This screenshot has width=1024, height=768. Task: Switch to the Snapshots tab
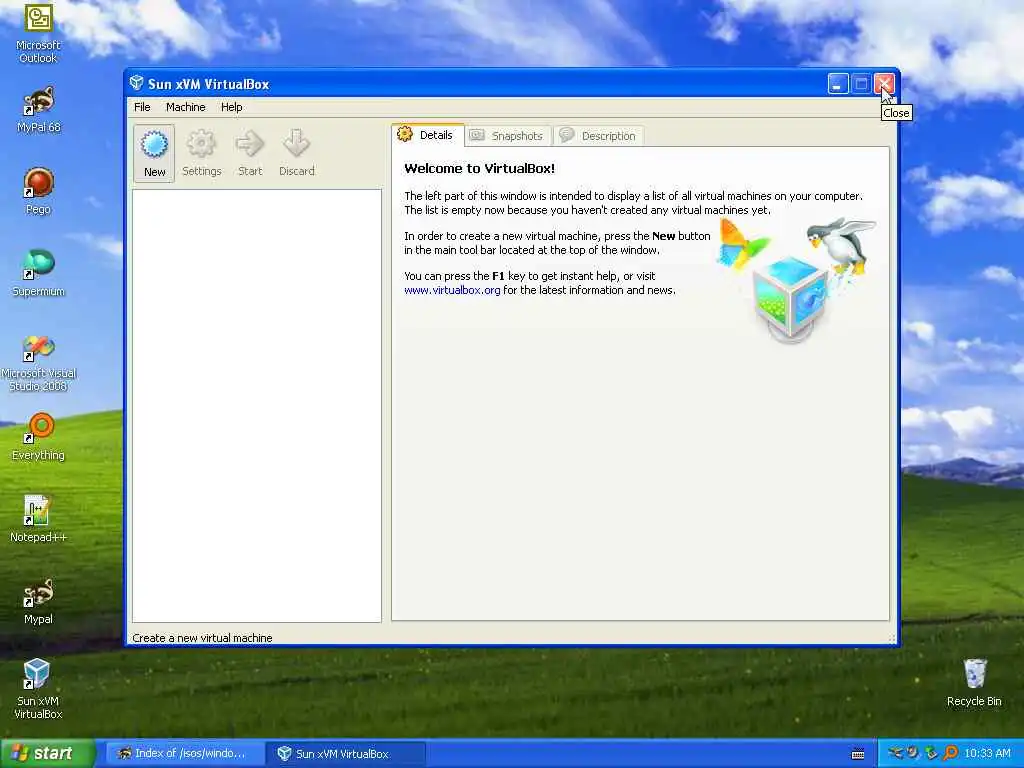click(508, 136)
